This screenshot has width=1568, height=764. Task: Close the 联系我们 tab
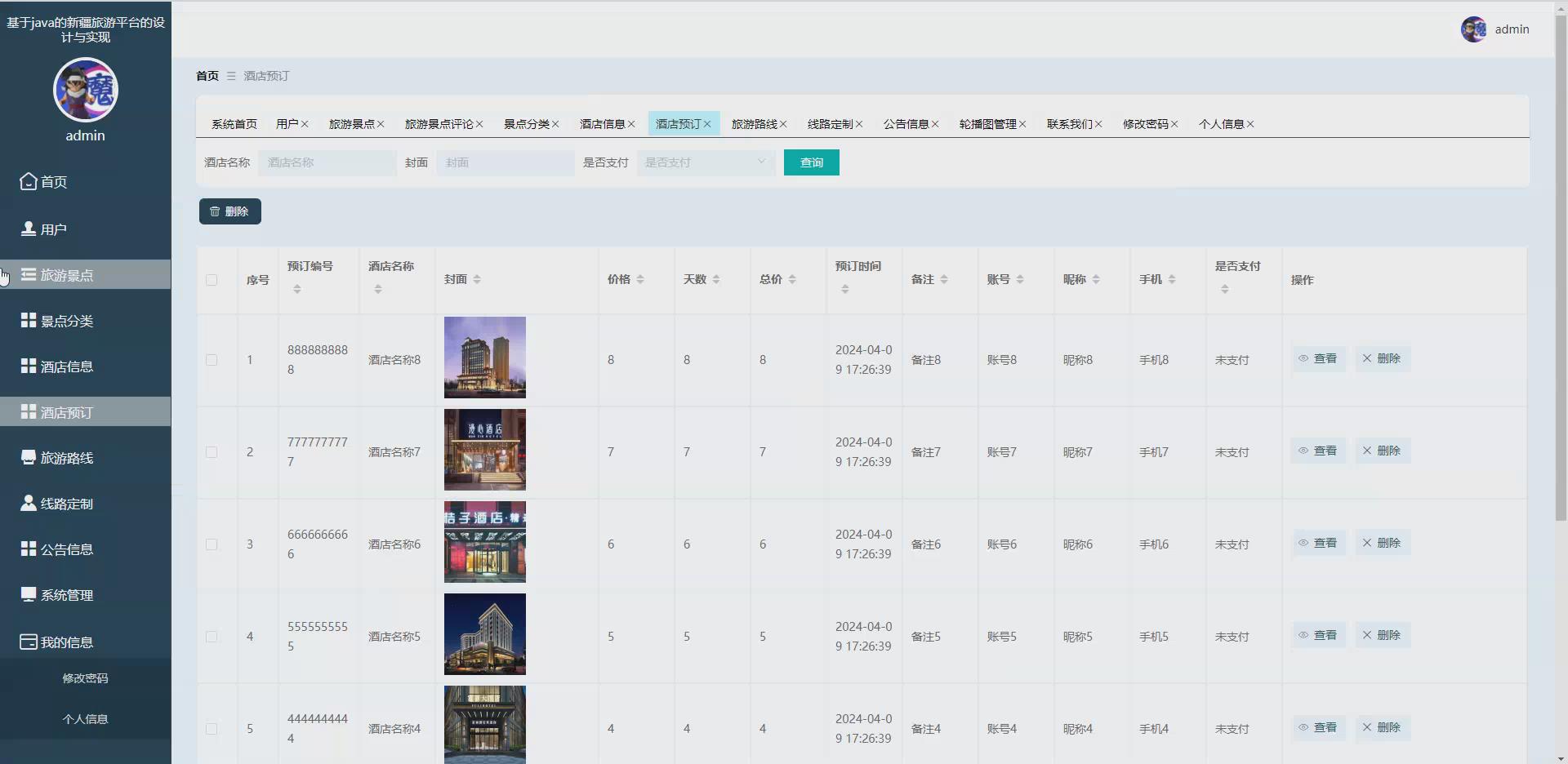(1098, 124)
